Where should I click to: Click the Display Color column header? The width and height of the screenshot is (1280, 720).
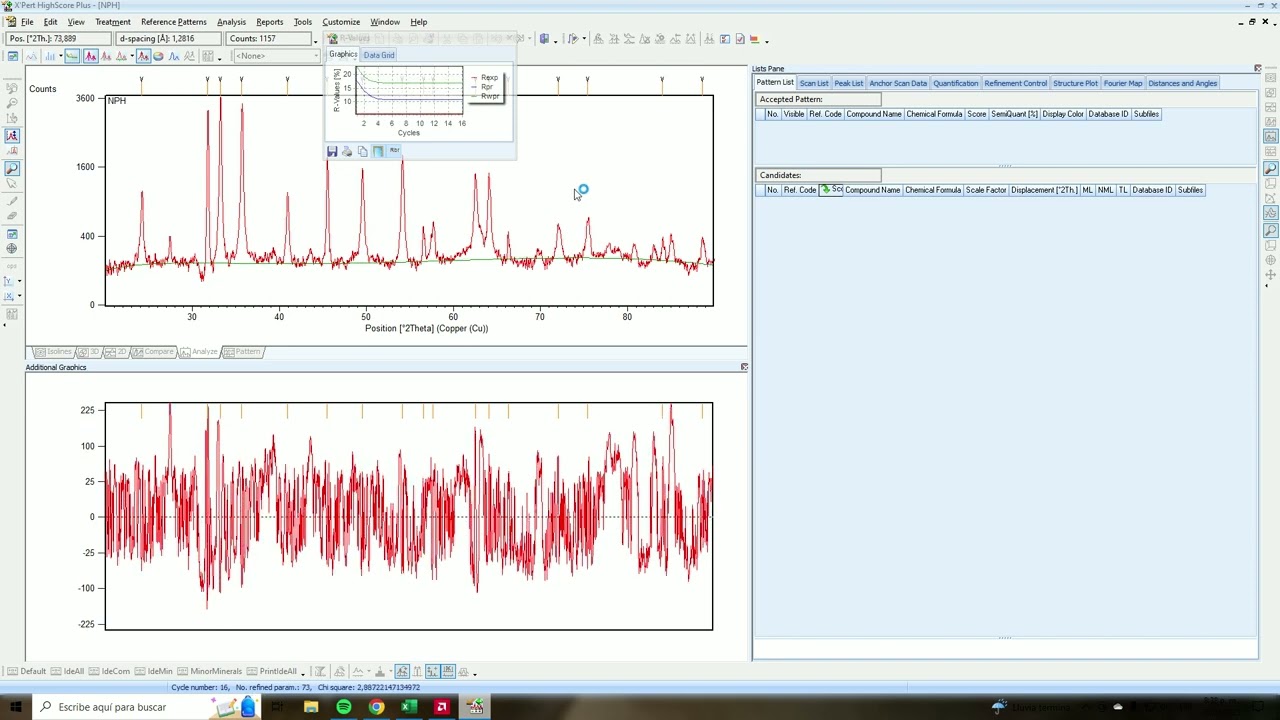(1063, 114)
